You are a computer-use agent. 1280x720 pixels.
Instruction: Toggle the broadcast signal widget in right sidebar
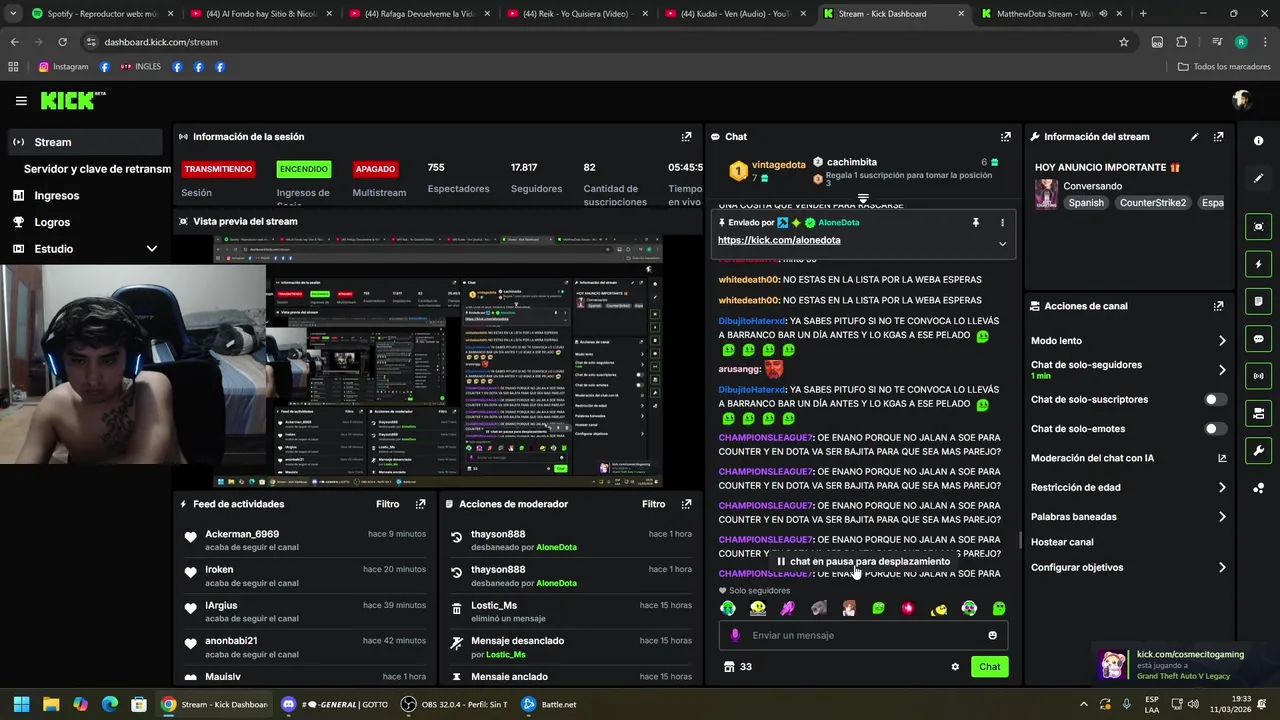(1258, 376)
